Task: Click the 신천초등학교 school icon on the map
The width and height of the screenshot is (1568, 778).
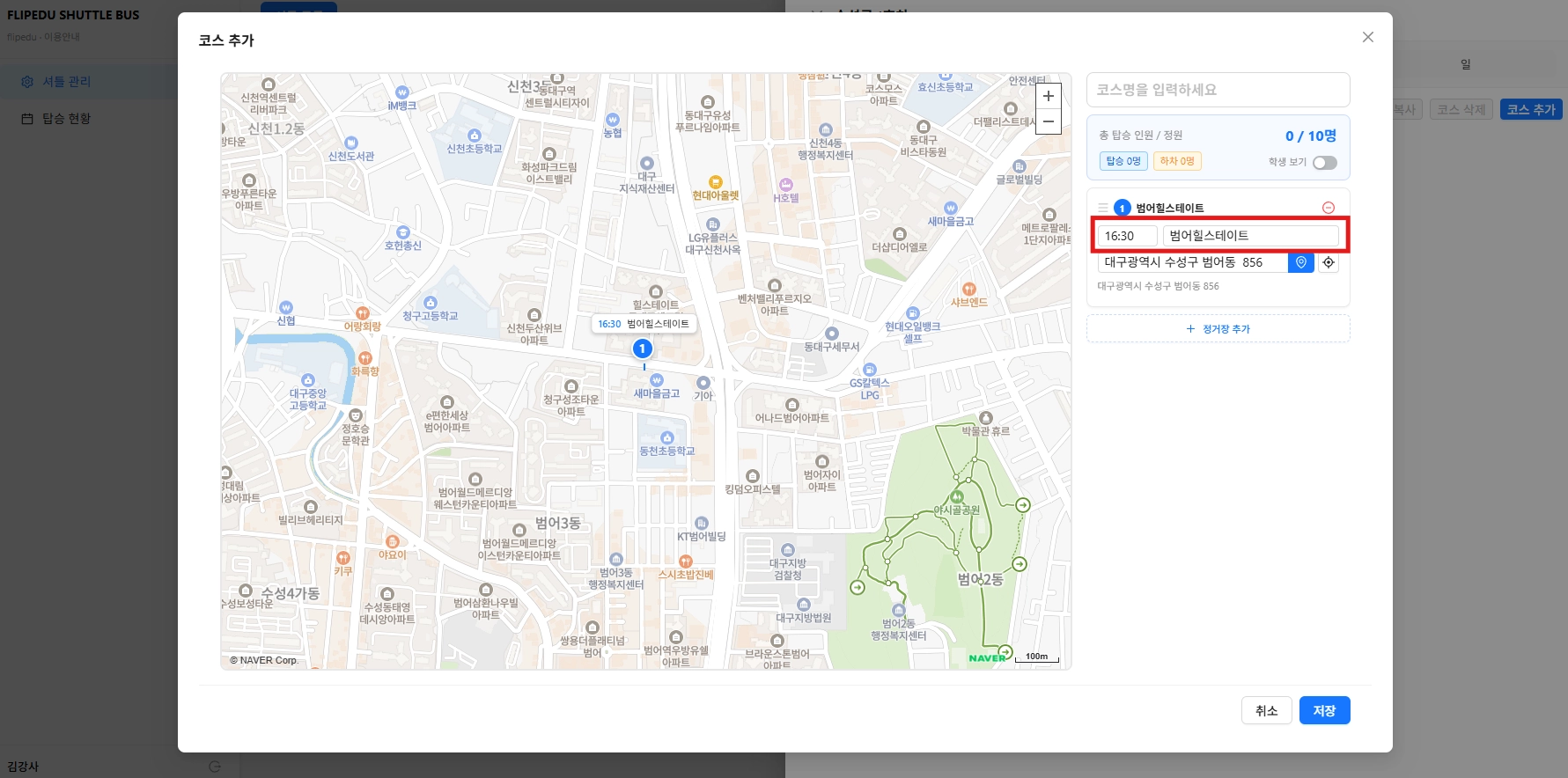Action: point(475,136)
